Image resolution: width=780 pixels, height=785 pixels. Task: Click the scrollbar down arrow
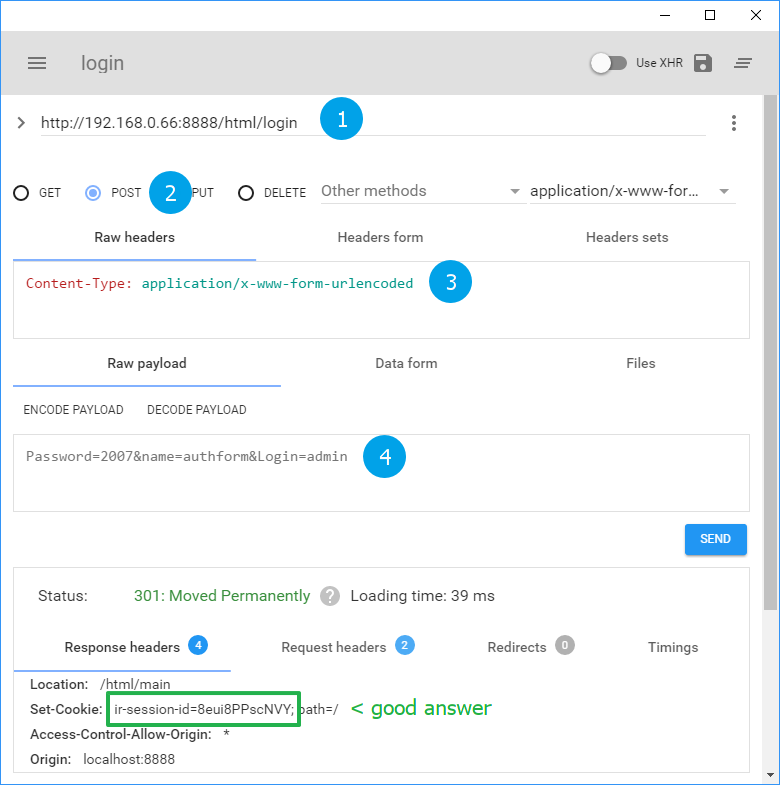(x=770, y=775)
